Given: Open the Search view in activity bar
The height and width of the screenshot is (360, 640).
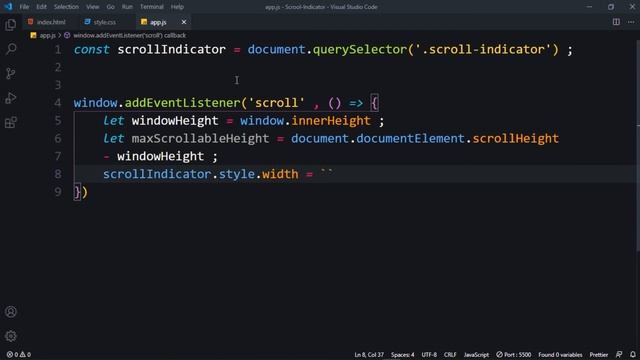Looking at the screenshot, I should pos(11,49).
